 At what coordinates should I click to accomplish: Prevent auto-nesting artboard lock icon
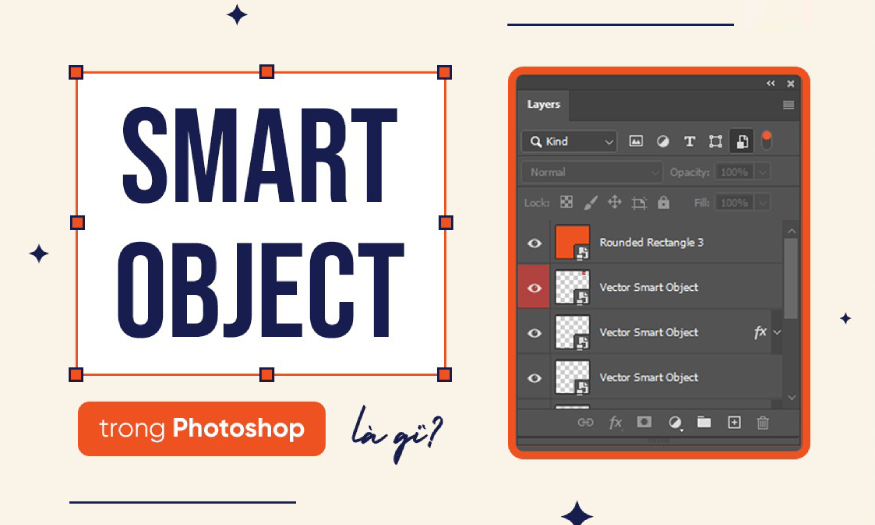pos(639,203)
